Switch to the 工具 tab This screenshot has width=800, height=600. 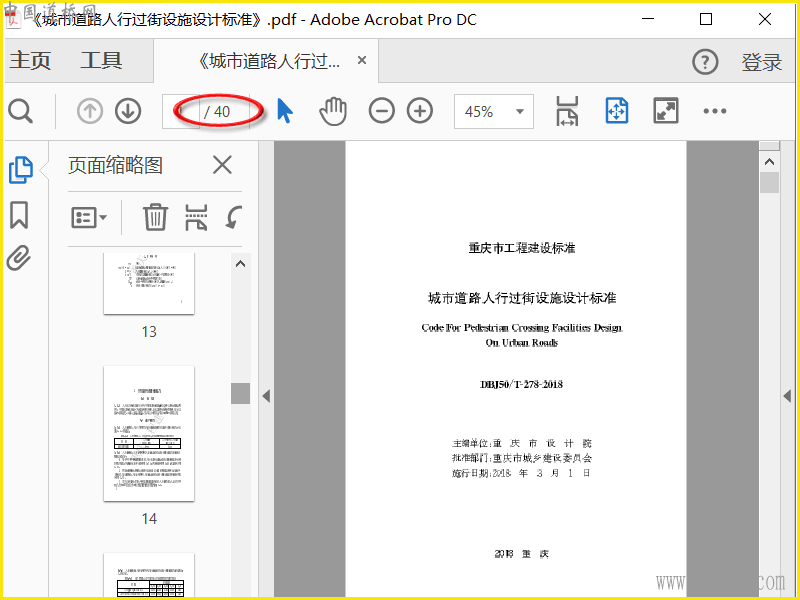(x=101, y=61)
